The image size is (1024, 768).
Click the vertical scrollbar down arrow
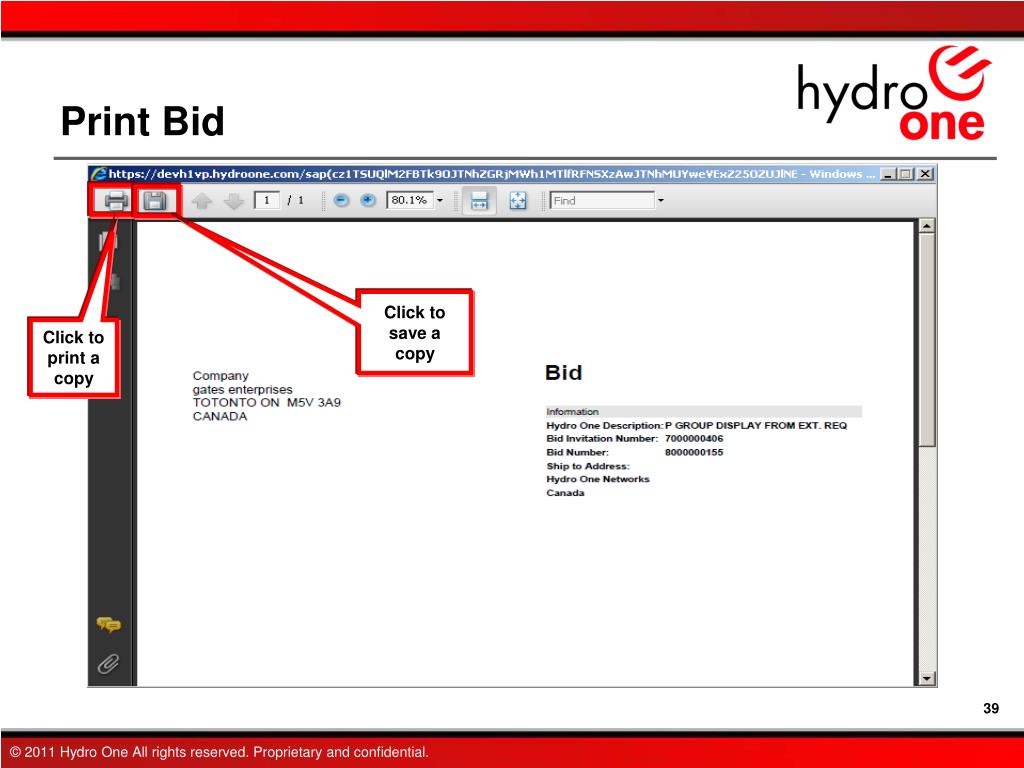[x=927, y=679]
